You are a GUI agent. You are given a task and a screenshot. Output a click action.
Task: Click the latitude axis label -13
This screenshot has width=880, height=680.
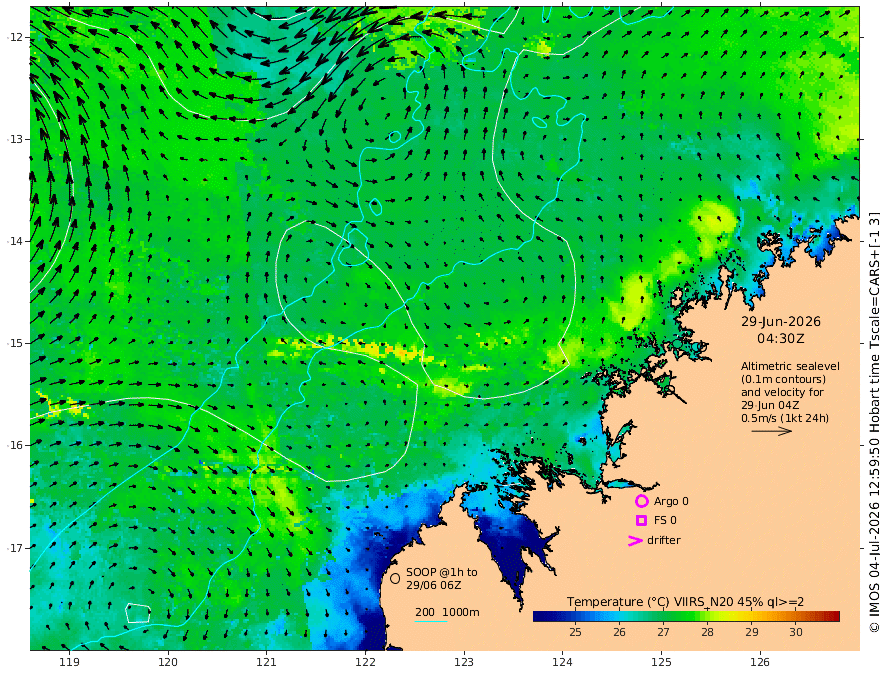point(15,139)
